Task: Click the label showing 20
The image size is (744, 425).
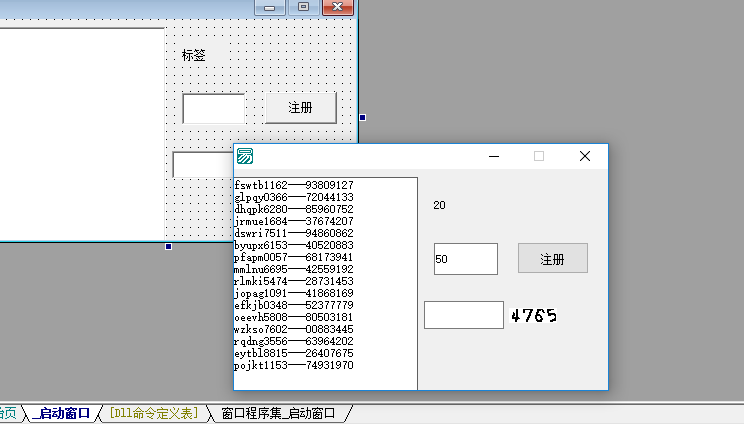Action: [x=439, y=206]
